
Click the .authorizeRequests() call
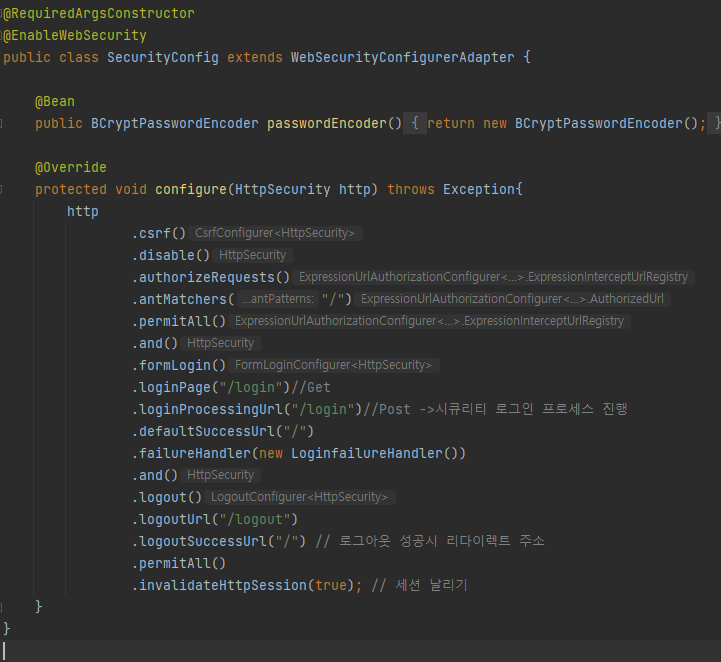(x=211, y=277)
